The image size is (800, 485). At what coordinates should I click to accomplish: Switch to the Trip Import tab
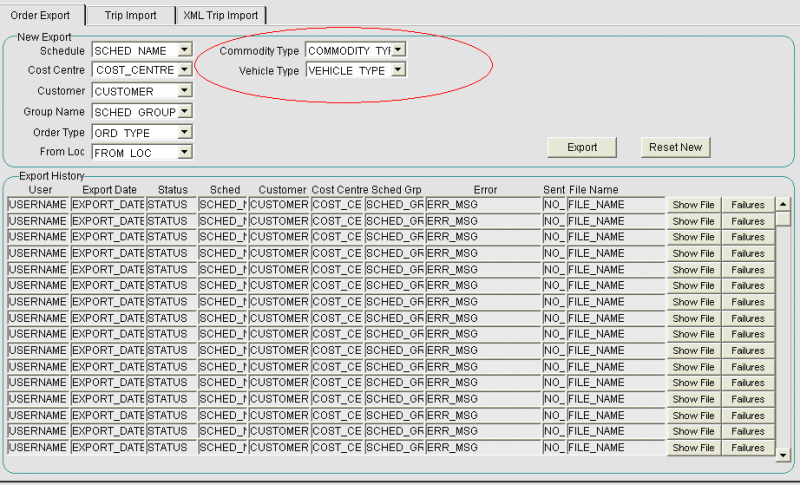point(131,15)
